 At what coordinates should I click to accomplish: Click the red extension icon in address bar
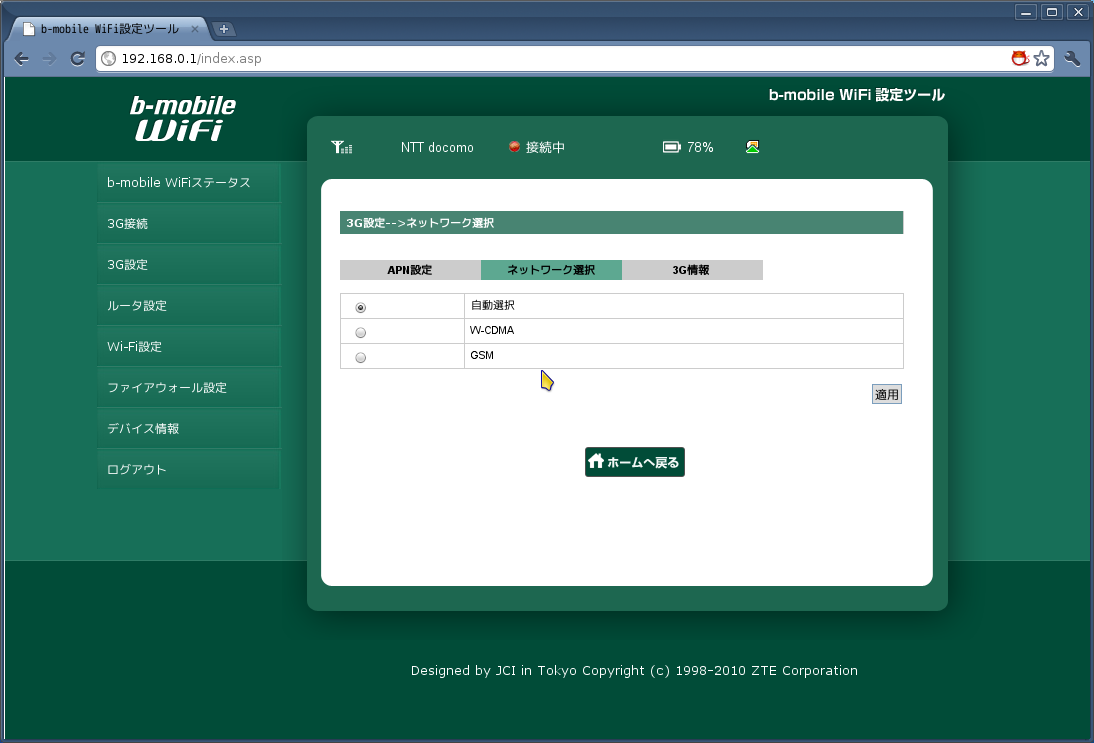click(x=1020, y=59)
